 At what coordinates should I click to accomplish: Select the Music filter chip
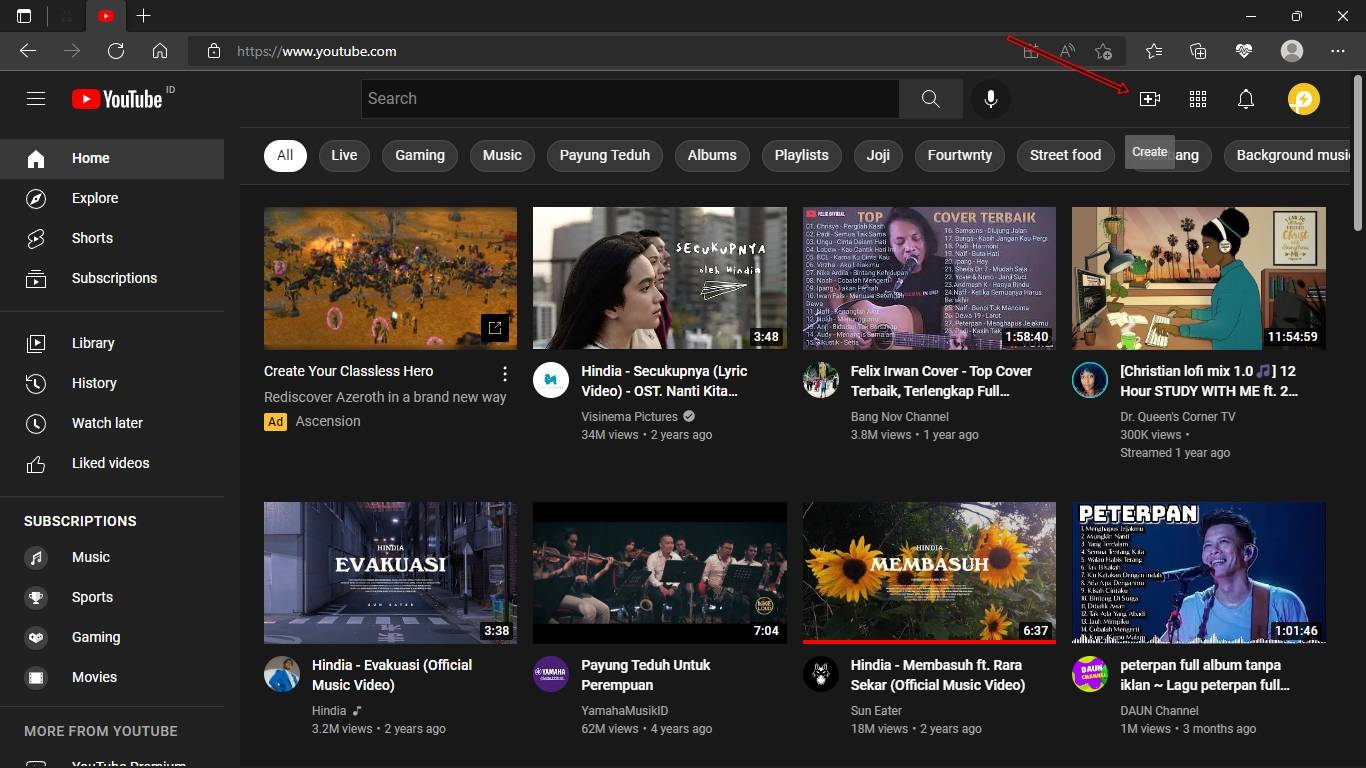coord(502,155)
